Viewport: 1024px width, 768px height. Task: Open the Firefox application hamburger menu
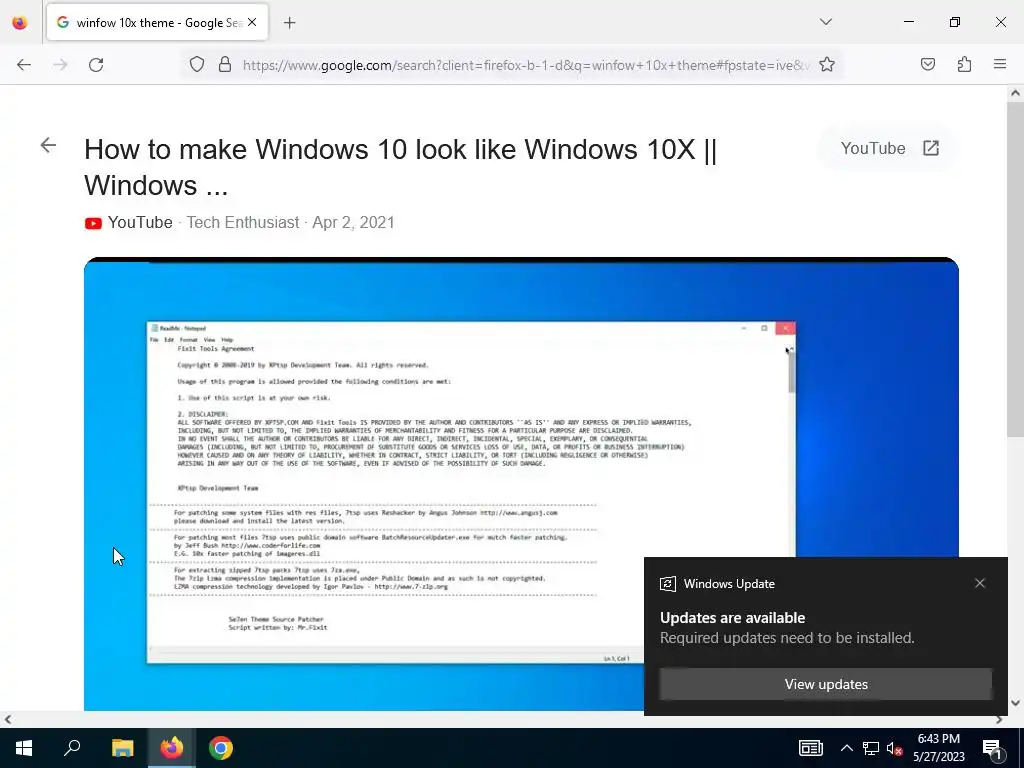[x=1000, y=64]
